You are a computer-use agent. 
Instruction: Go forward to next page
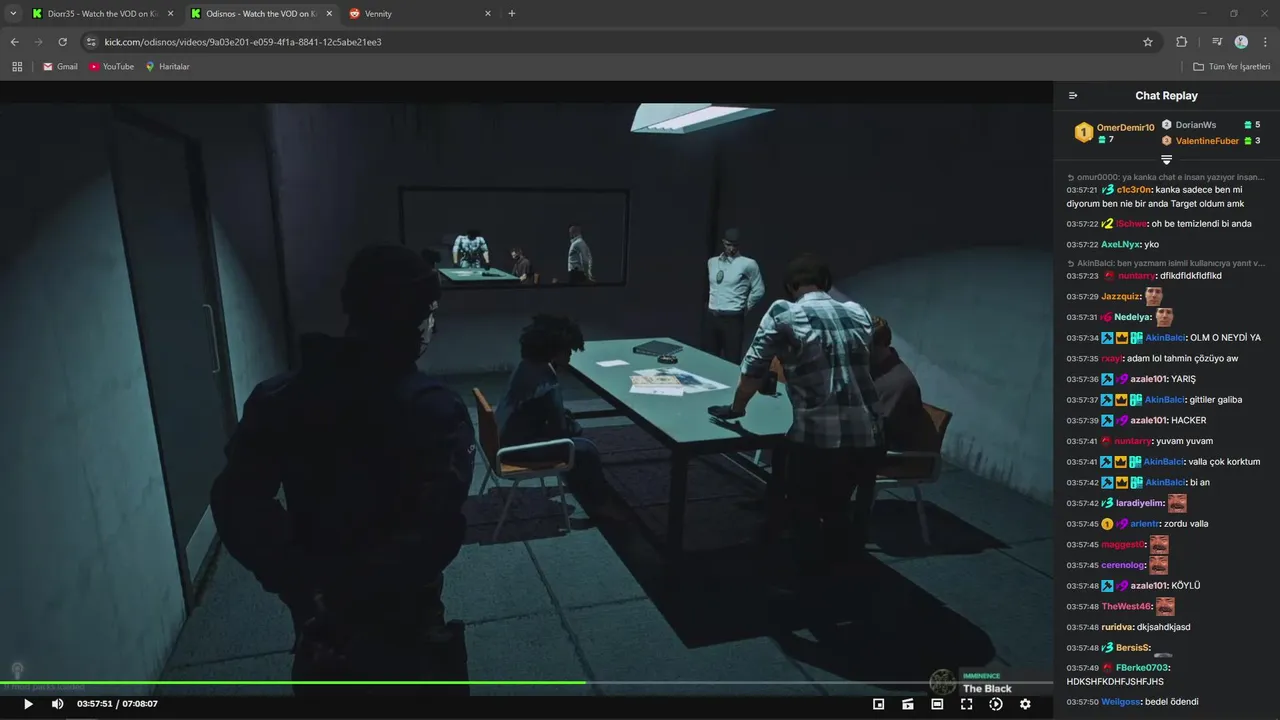pos(38,42)
